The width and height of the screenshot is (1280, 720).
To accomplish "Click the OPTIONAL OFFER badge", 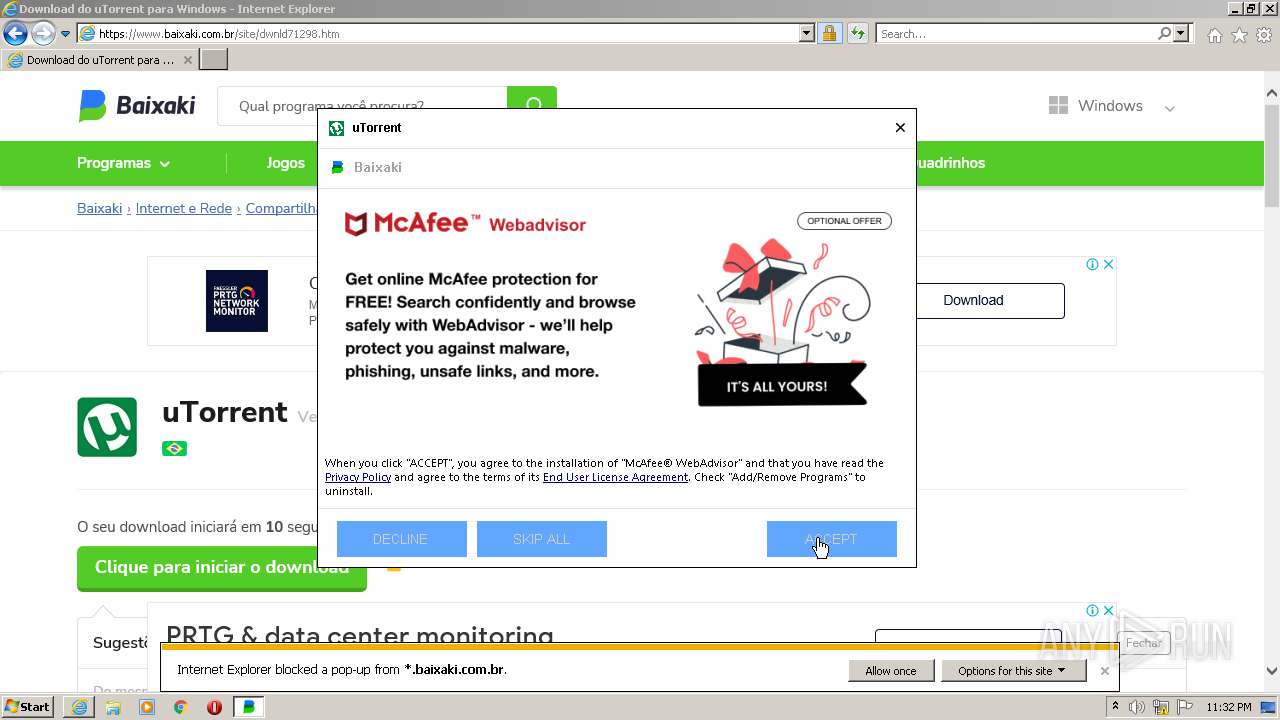I will (844, 221).
